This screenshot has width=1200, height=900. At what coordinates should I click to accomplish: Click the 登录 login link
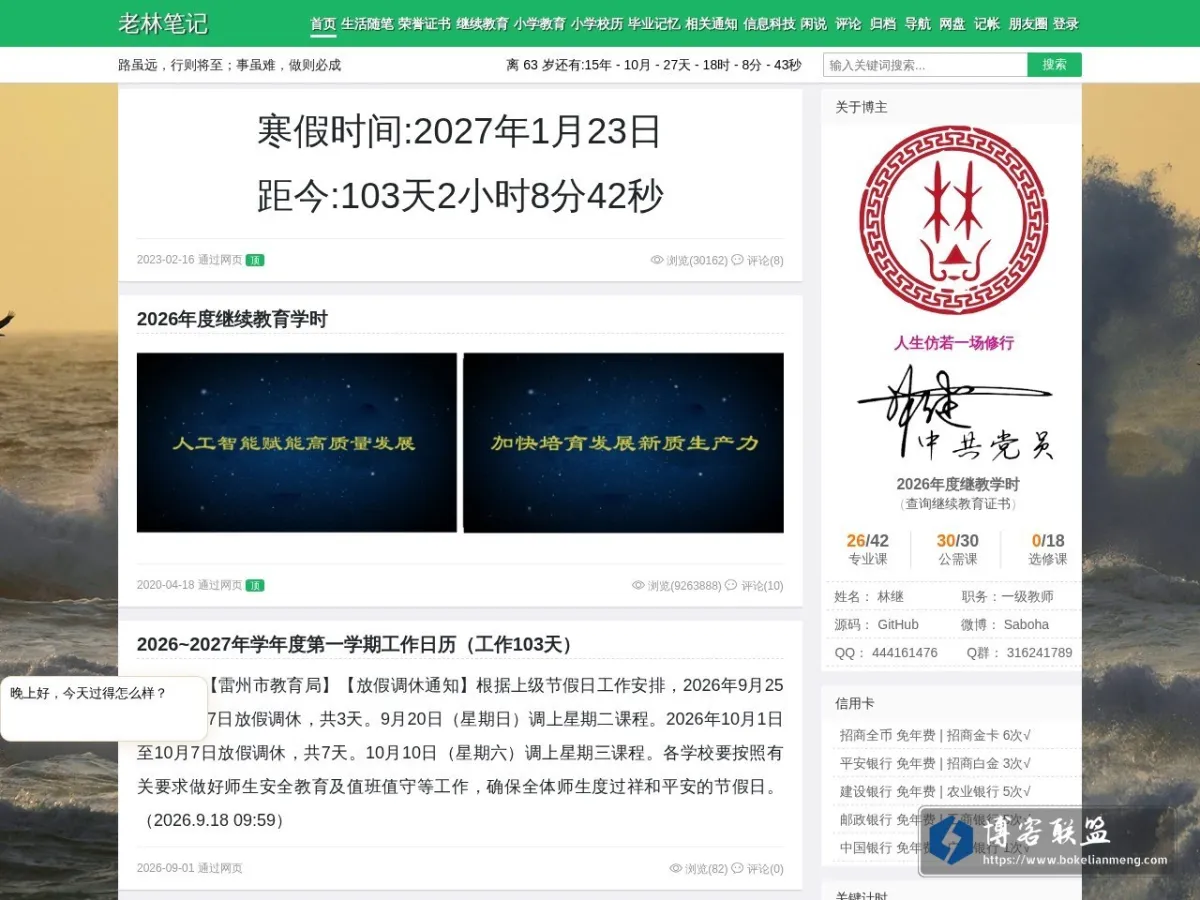(1066, 24)
